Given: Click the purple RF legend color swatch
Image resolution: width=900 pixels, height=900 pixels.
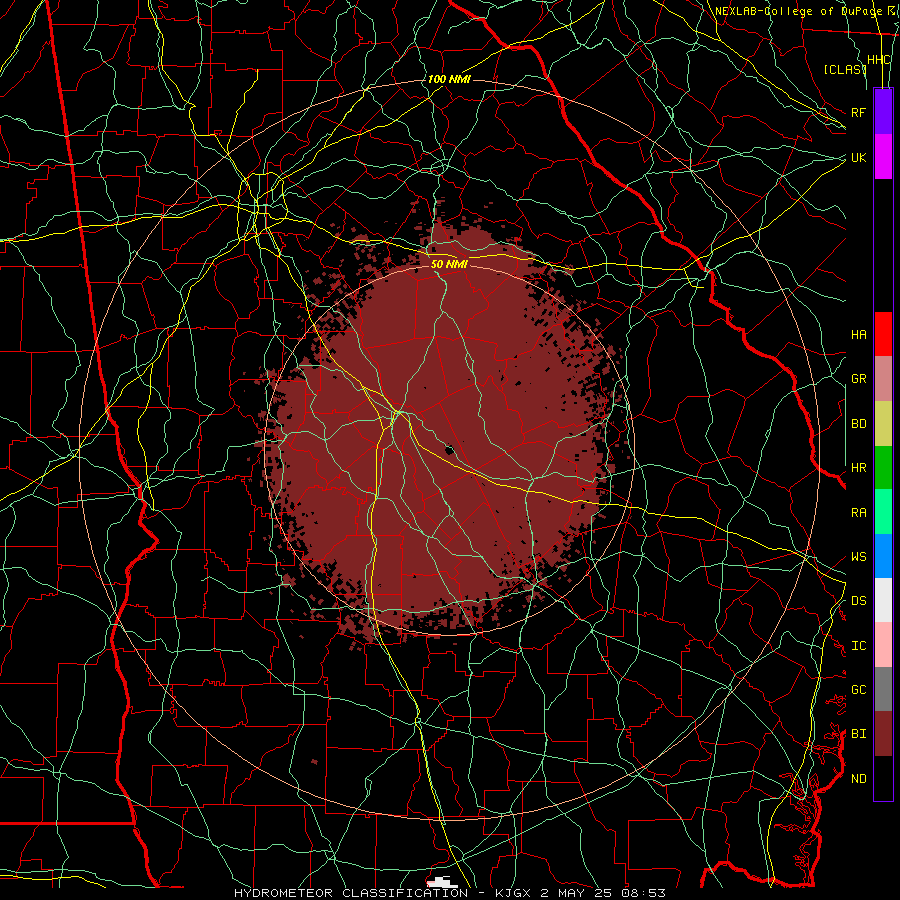Looking at the screenshot, I should pyautogui.click(x=883, y=112).
